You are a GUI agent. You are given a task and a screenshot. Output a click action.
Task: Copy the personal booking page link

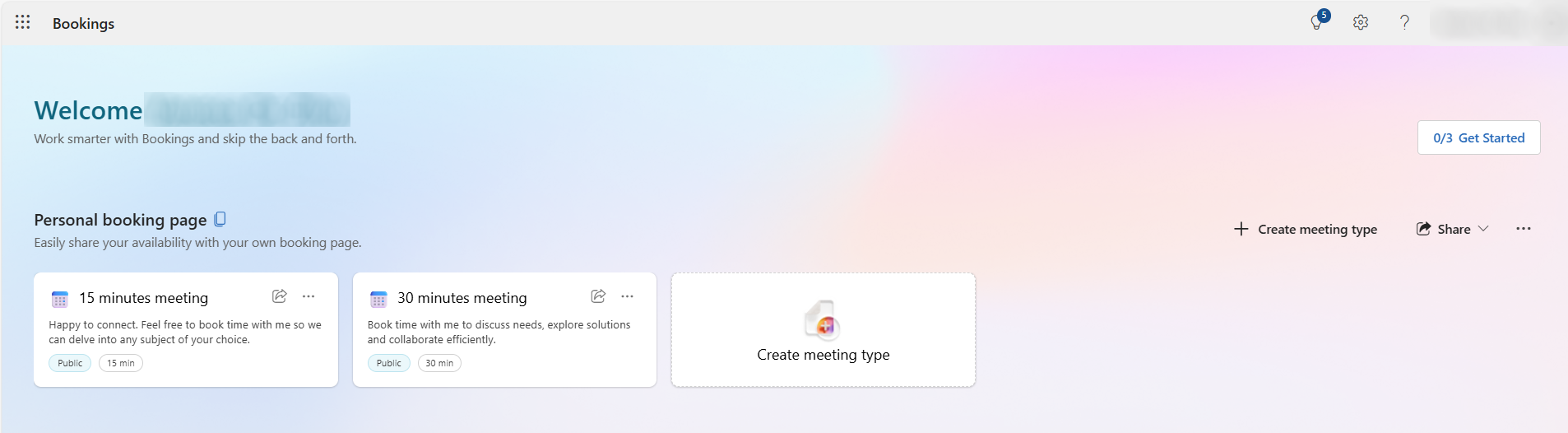(x=220, y=219)
